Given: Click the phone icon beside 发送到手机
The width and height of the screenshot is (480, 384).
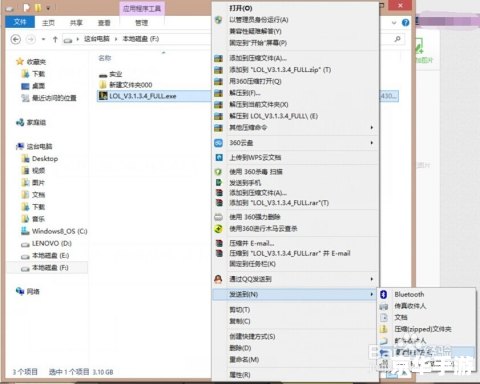Looking at the screenshot, I should [219, 183].
